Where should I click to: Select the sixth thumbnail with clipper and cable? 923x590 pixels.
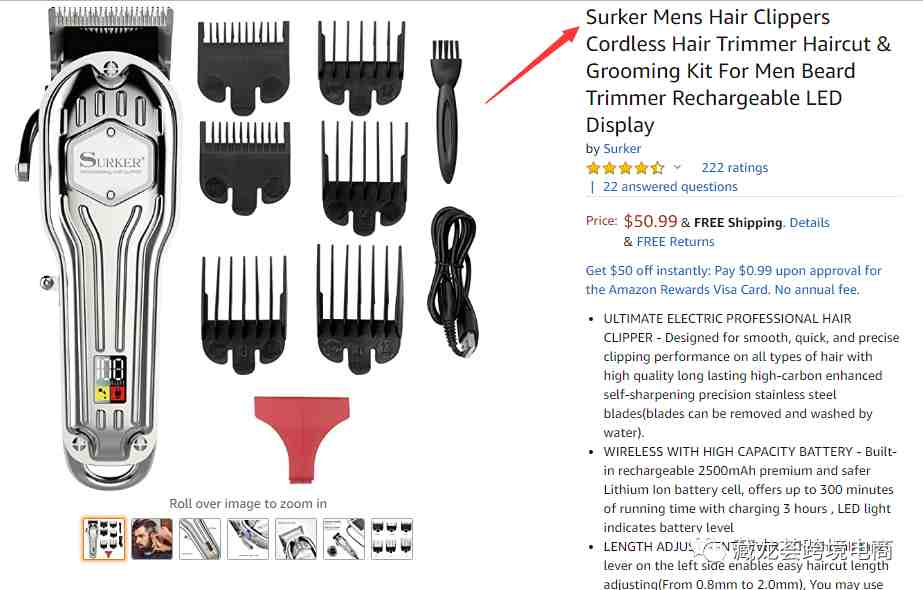point(344,539)
